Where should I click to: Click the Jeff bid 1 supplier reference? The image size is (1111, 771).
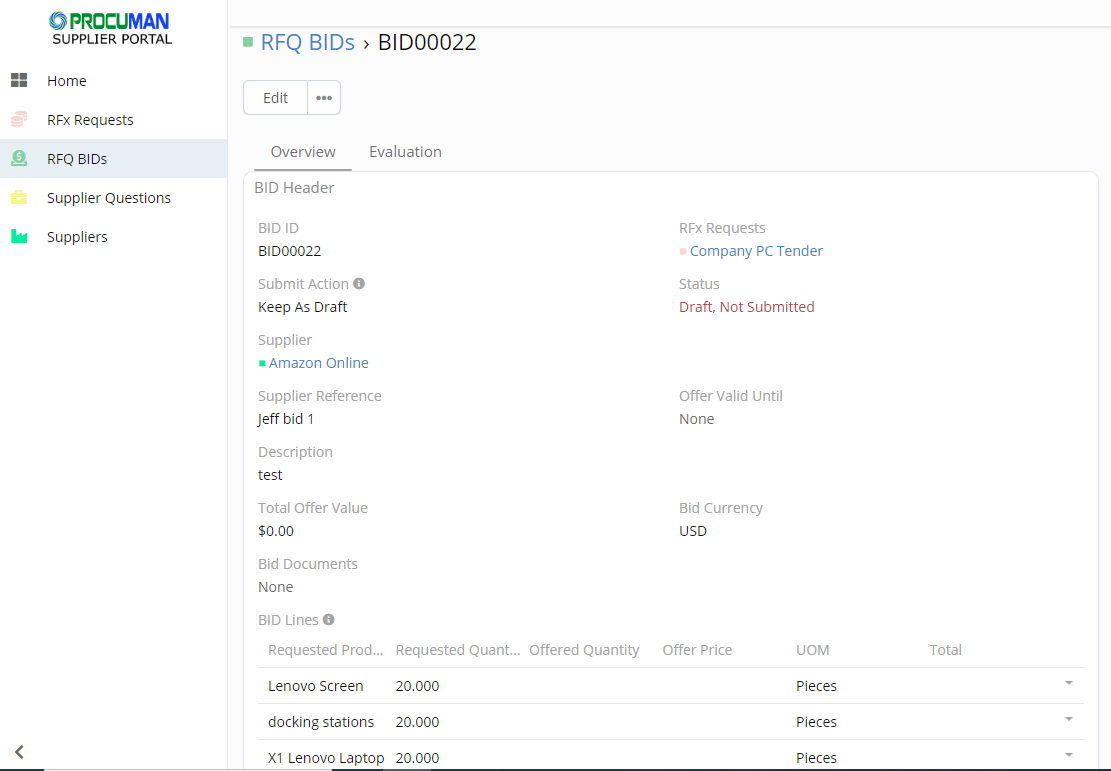286,419
